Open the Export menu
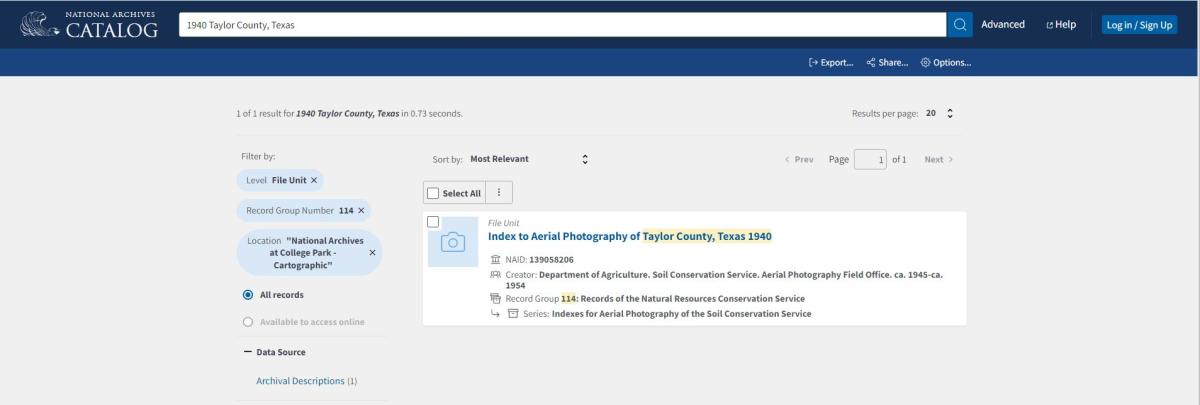Viewport: 1200px width, 405px height. click(830, 63)
